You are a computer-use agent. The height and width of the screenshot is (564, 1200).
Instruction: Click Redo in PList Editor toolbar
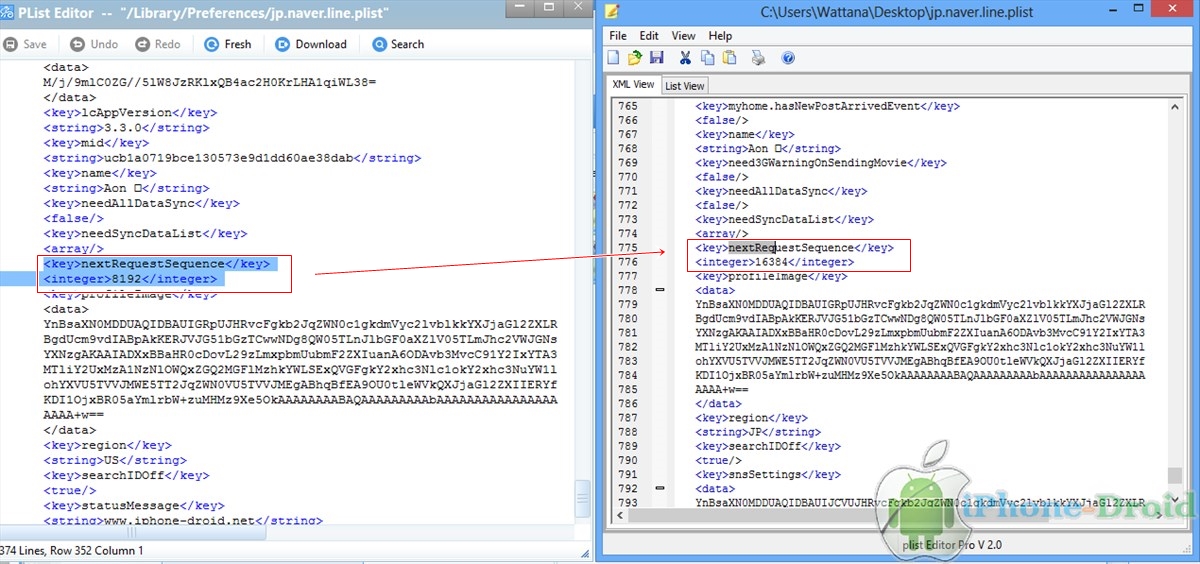pos(158,44)
